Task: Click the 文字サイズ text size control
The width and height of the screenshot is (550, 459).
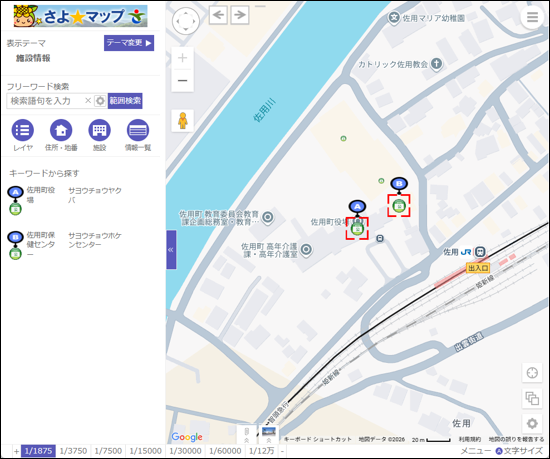Action: point(519,451)
